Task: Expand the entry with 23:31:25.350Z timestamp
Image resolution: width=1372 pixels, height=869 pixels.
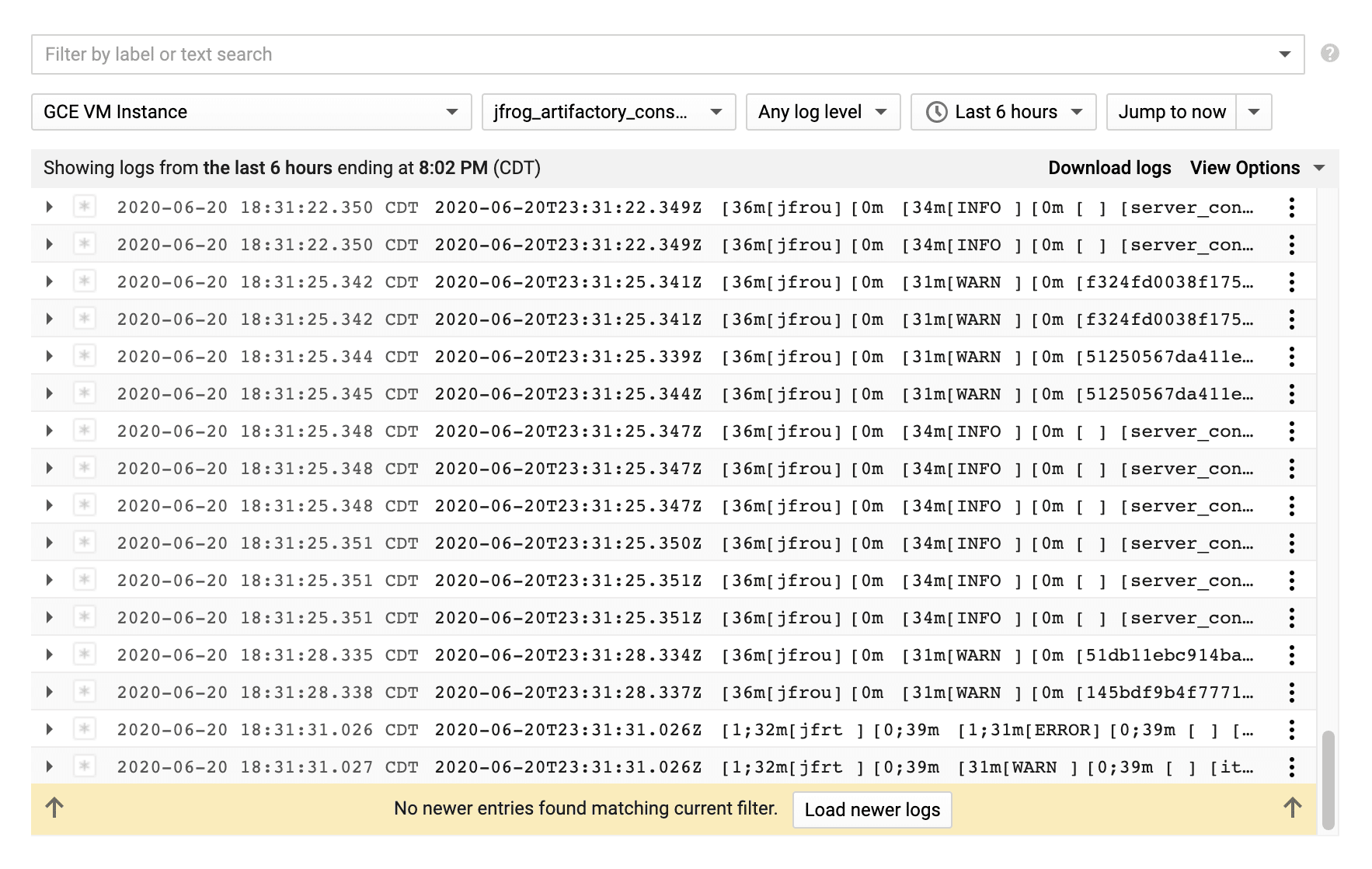Action: [49, 543]
